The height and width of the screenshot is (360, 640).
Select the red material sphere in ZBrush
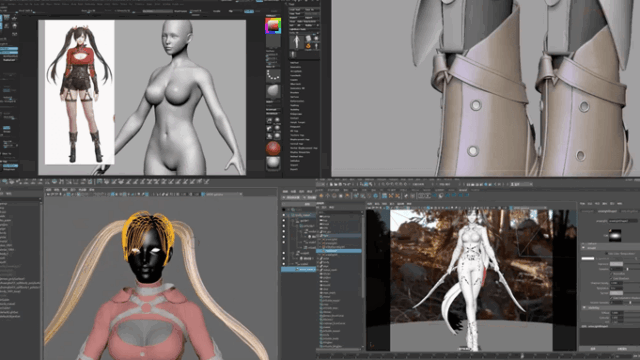coord(273,148)
